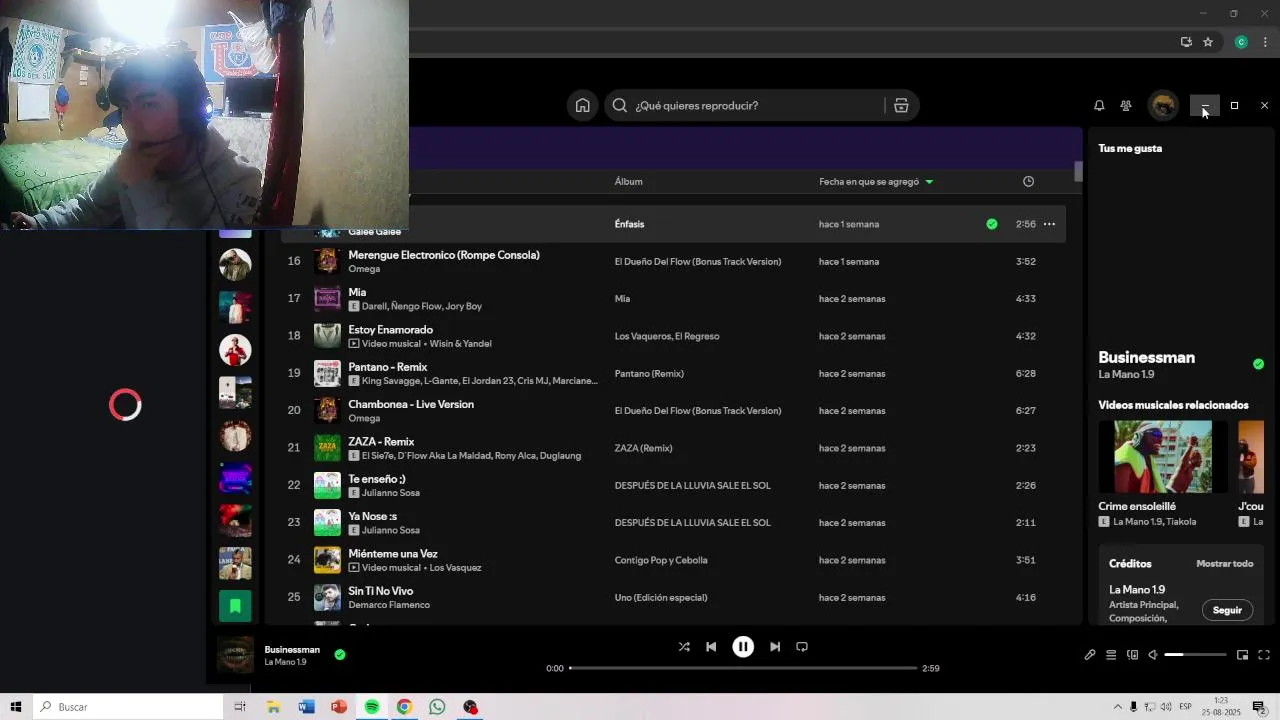
Task: Skip to next track
Action: [775, 647]
